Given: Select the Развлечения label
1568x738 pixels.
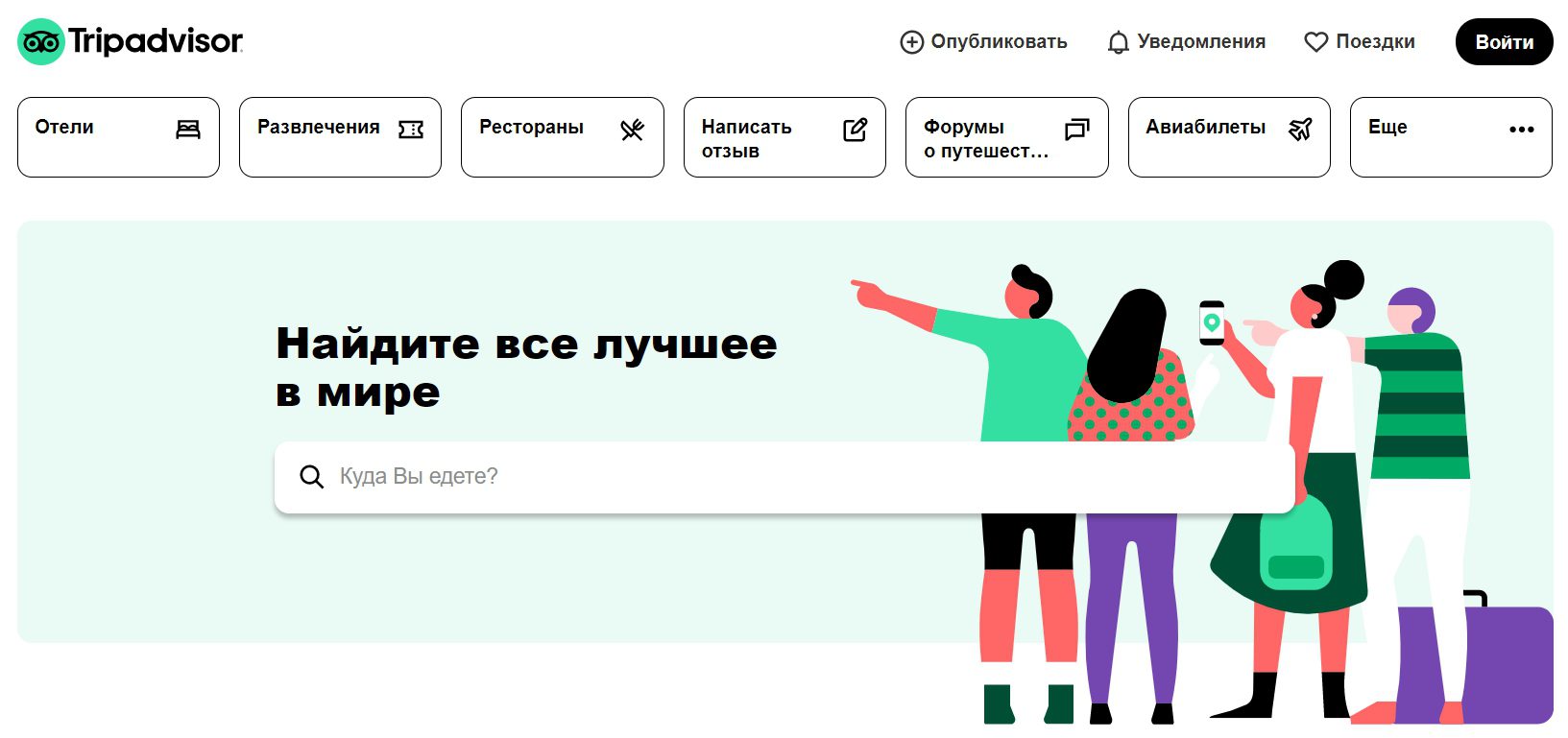Looking at the screenshot, I should coord(318,127).
